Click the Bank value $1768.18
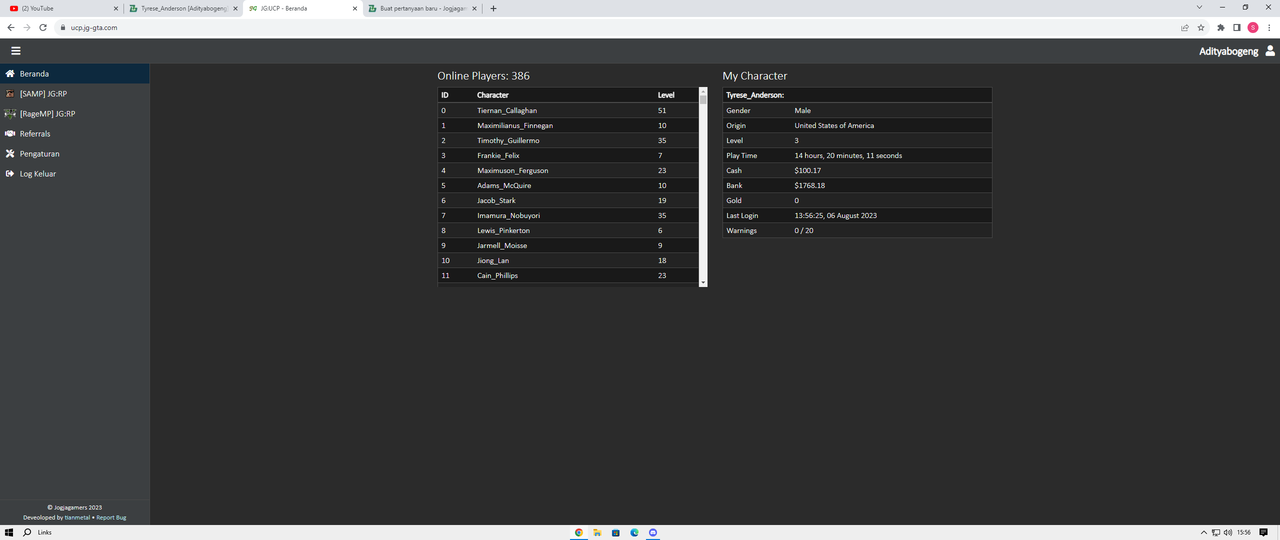 [x=810, y=185]
